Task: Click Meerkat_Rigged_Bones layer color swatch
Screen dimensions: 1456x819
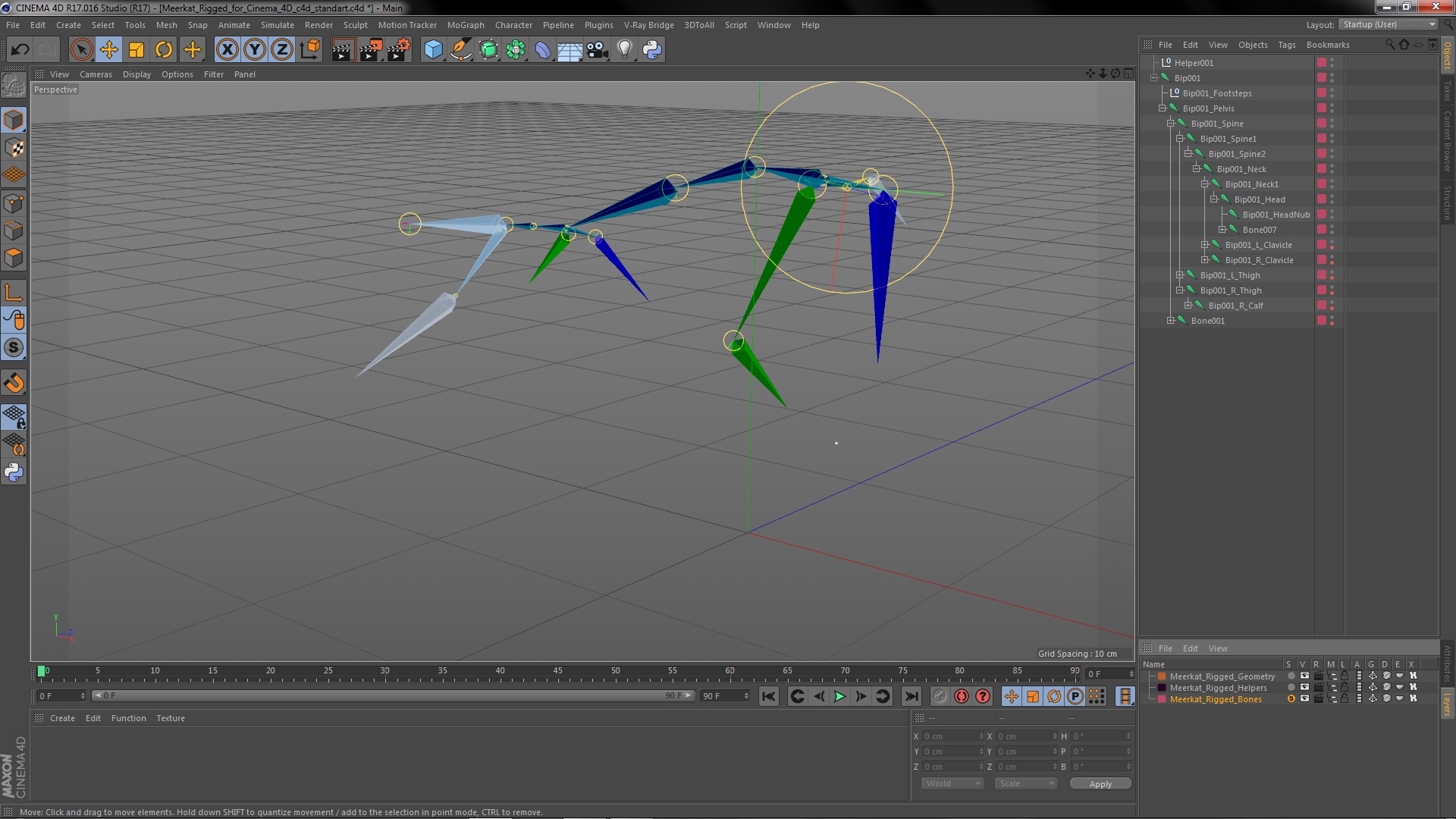Action: click(1162, 699)
